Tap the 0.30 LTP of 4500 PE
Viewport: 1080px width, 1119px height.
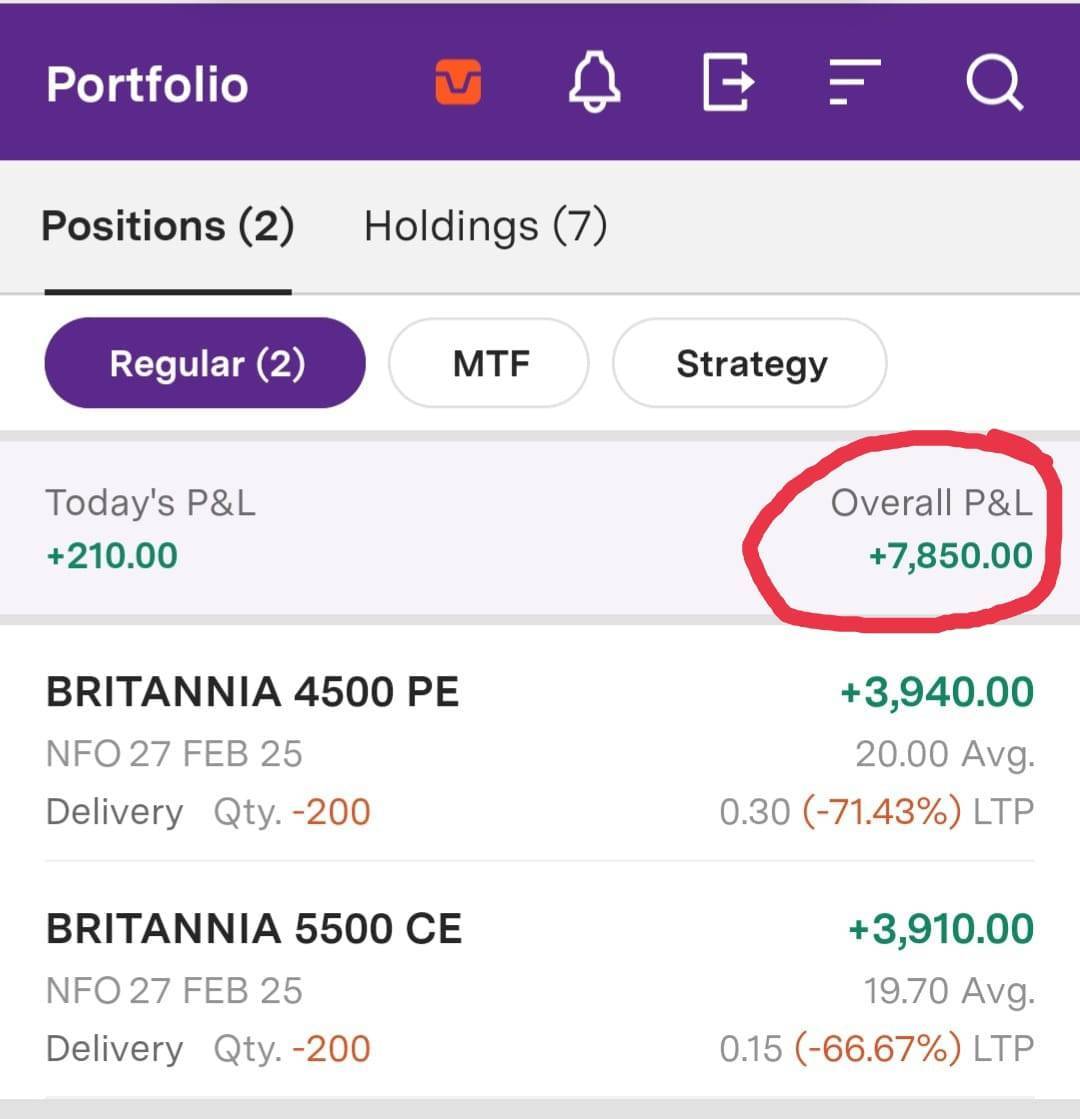click(x=754, y=812)
